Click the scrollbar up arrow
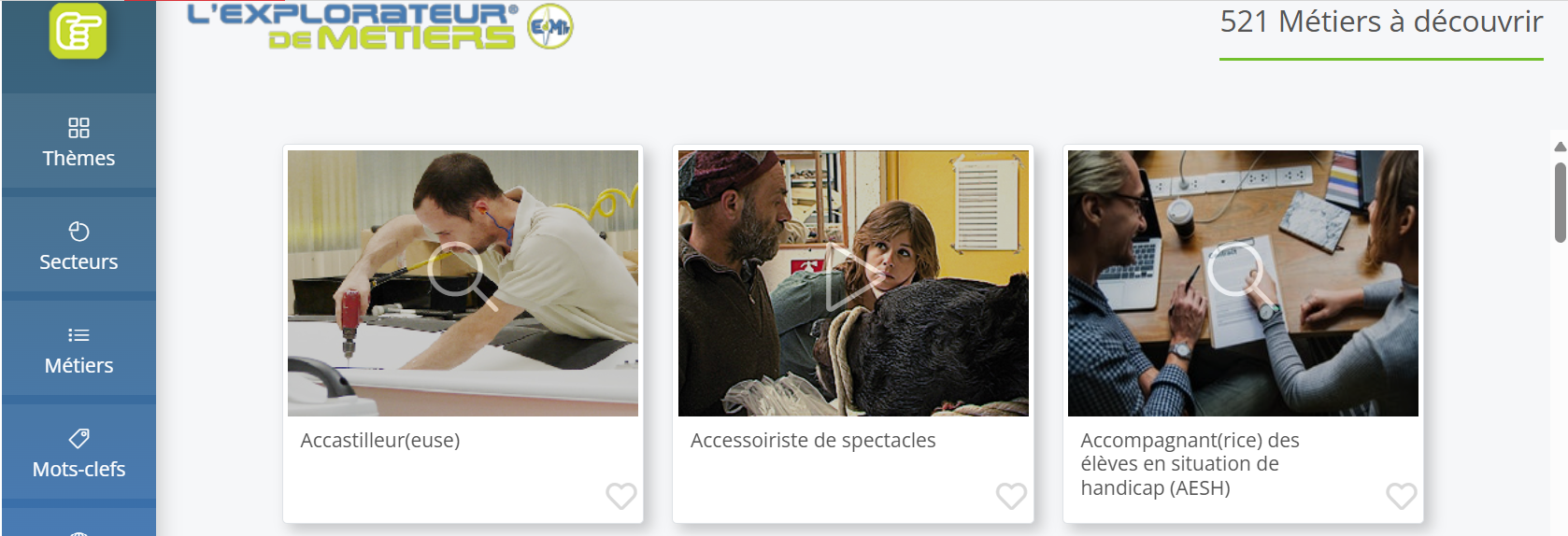 coord(1560,147)
